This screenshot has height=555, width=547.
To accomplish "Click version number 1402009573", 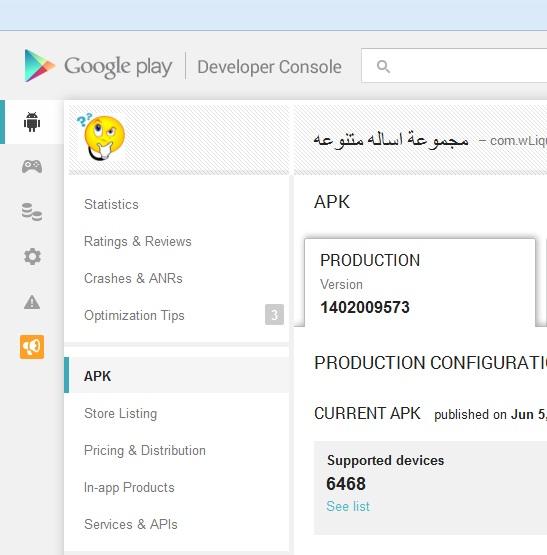I will tap(365, 307).
